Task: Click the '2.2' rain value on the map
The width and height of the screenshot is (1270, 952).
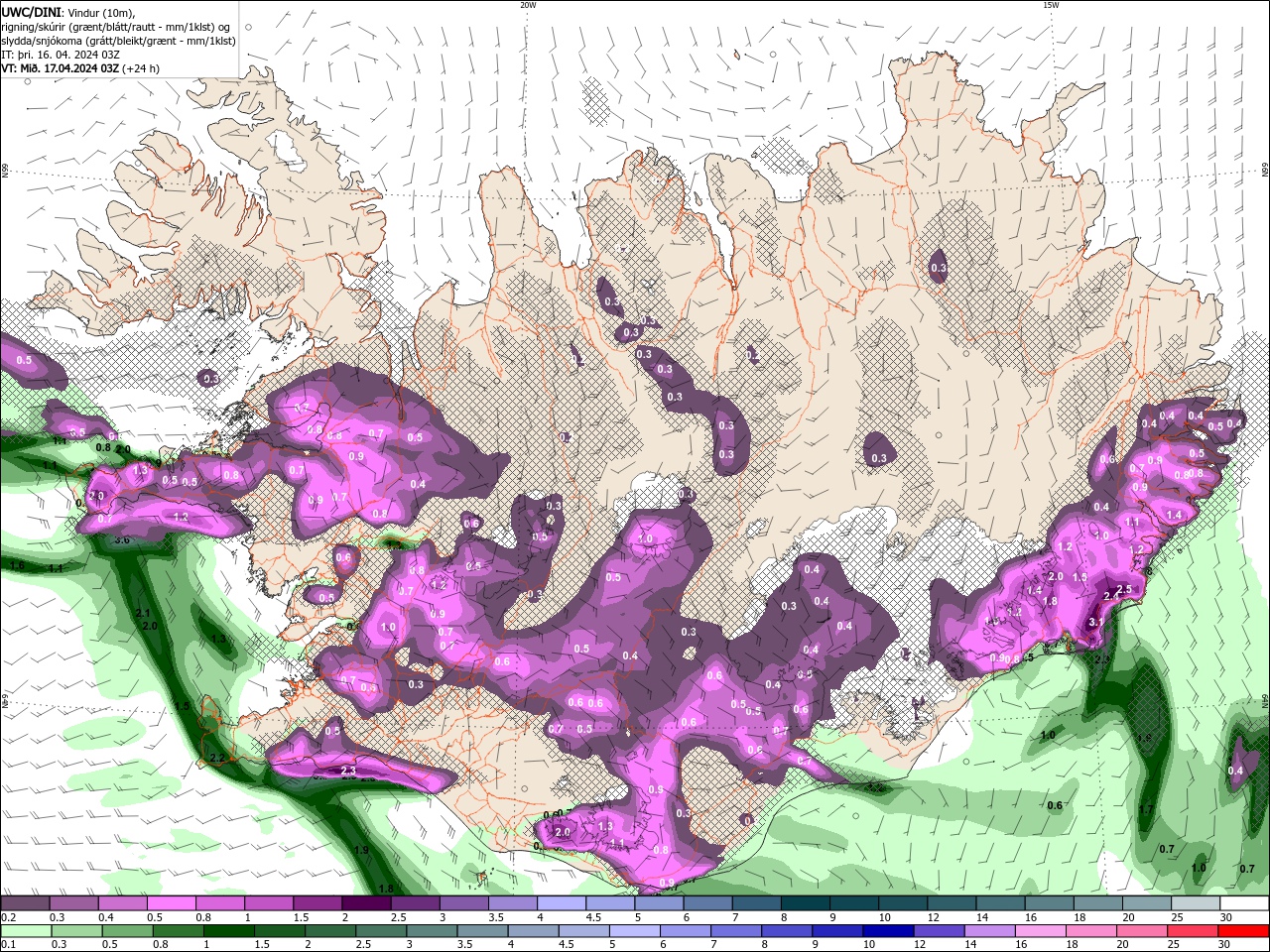Action: pyautogui.click(x=217, y=759)
